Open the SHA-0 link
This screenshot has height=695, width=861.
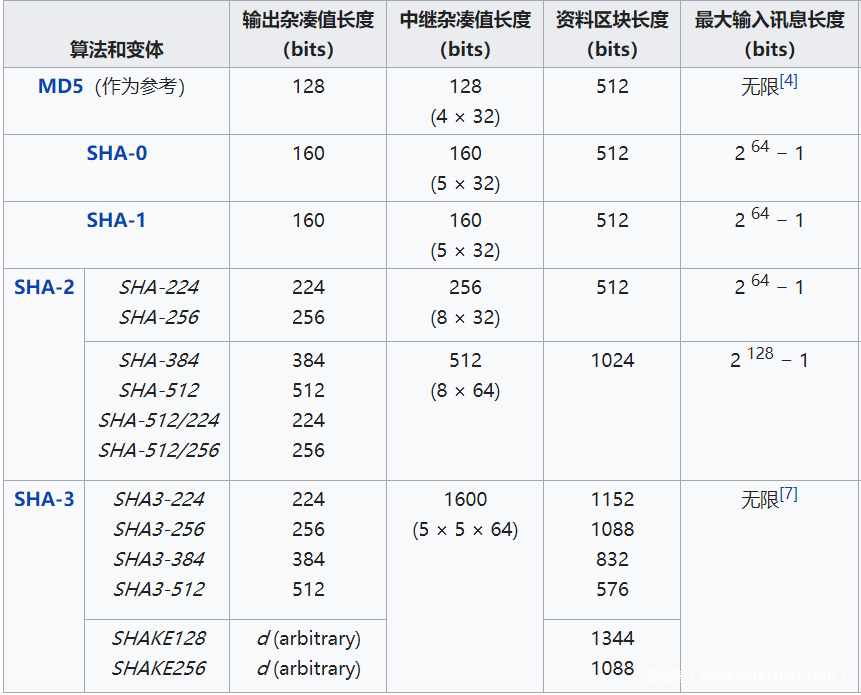pyautogui.click(x=116, y=153)
